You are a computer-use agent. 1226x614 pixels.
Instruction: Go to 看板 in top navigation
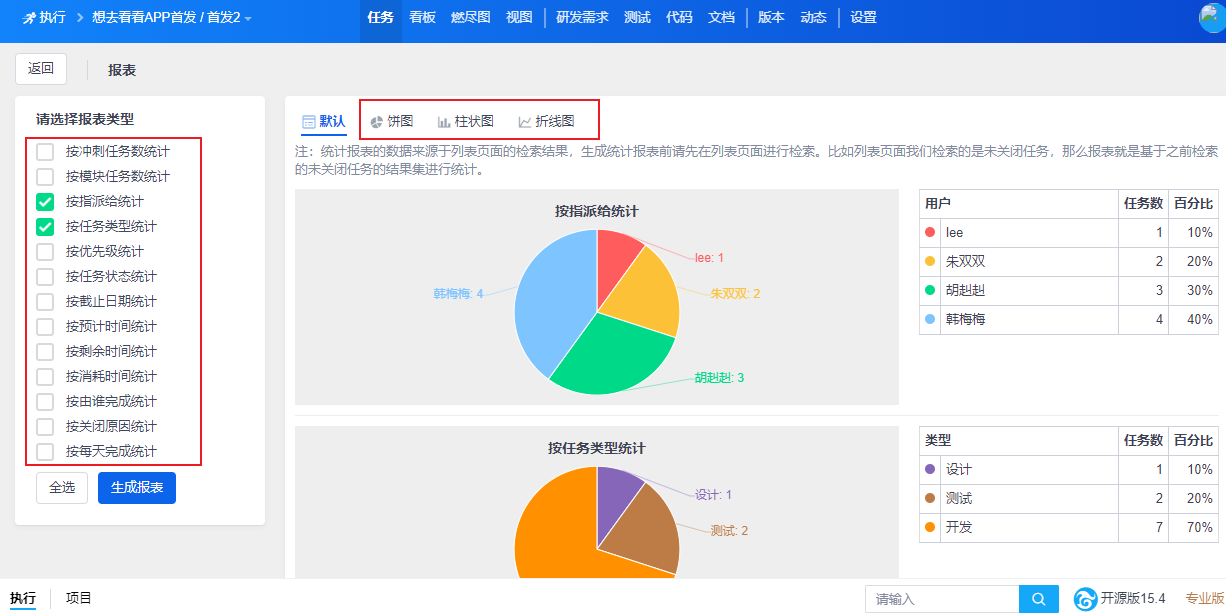pos(422,18)
